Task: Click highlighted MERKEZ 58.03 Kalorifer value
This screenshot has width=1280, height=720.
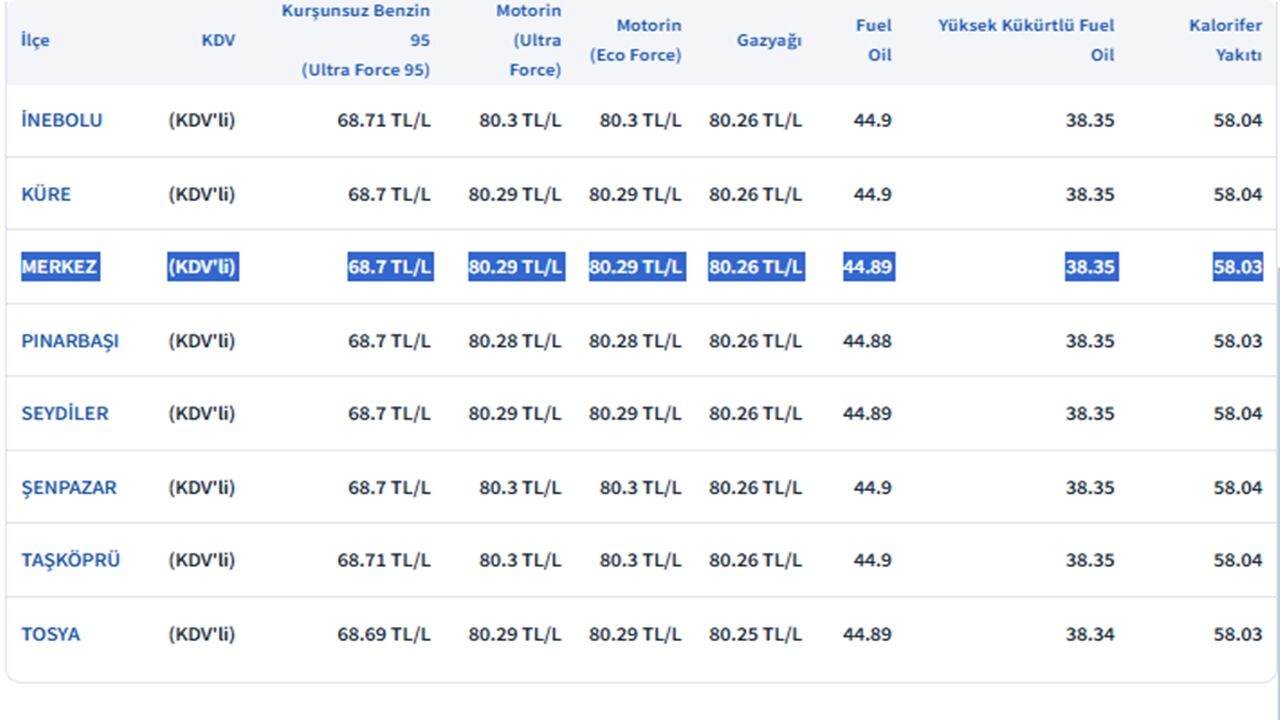Action: coord(1238,267)
